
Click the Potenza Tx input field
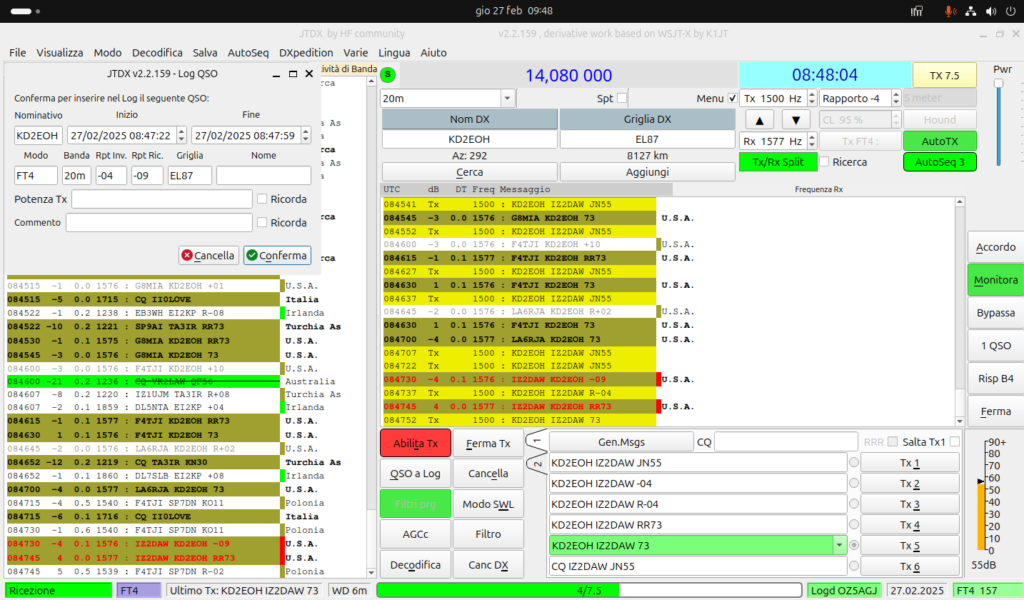click(162, 199)
